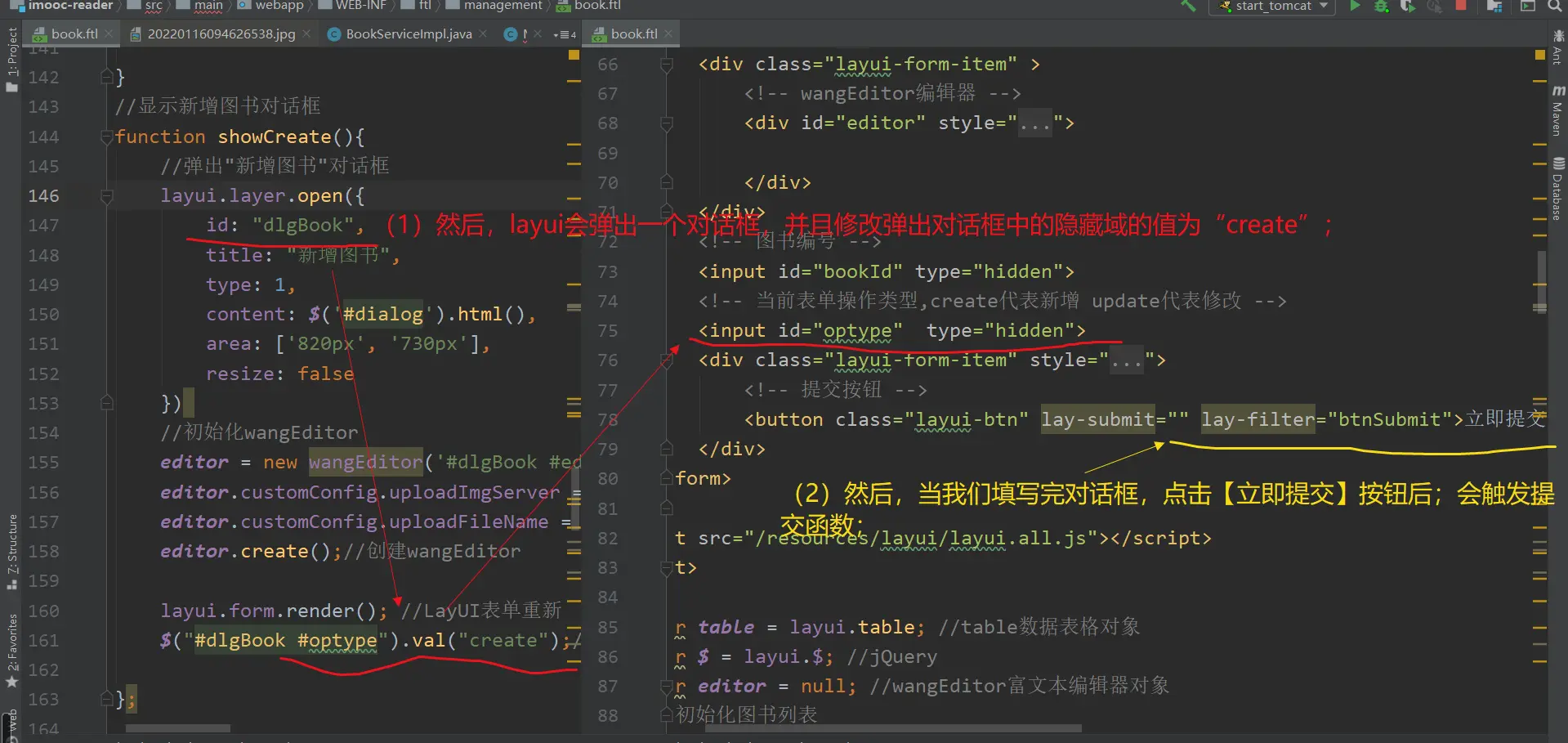Screen dimensions: 1568x743
Task: Click the book.ftl breadcrumb item
Action: coord(588,6)
